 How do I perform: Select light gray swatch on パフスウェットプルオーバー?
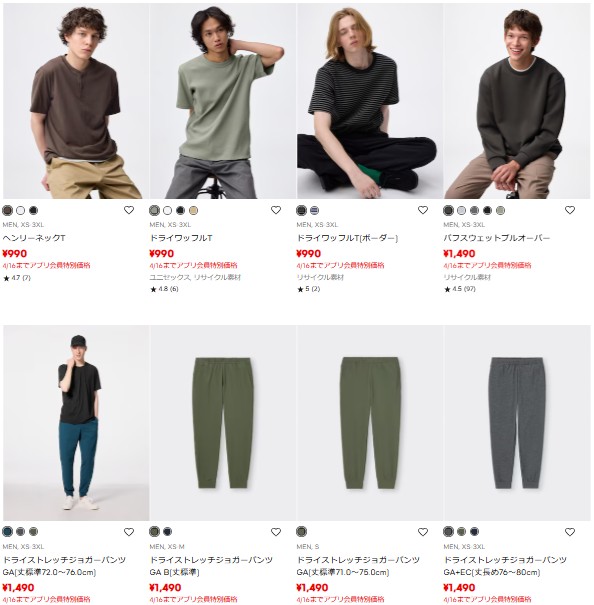[x=461, y=210]
